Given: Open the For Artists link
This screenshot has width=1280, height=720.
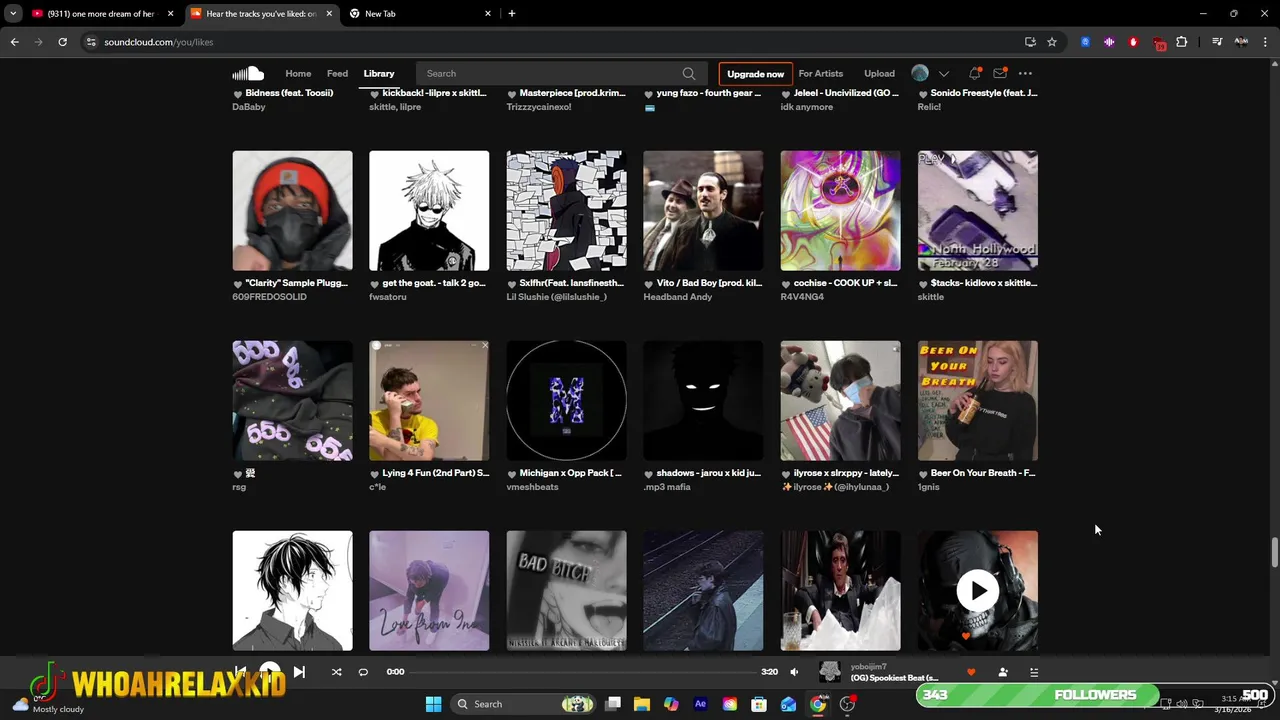Looking at the screenshot, I should (821, 73).
